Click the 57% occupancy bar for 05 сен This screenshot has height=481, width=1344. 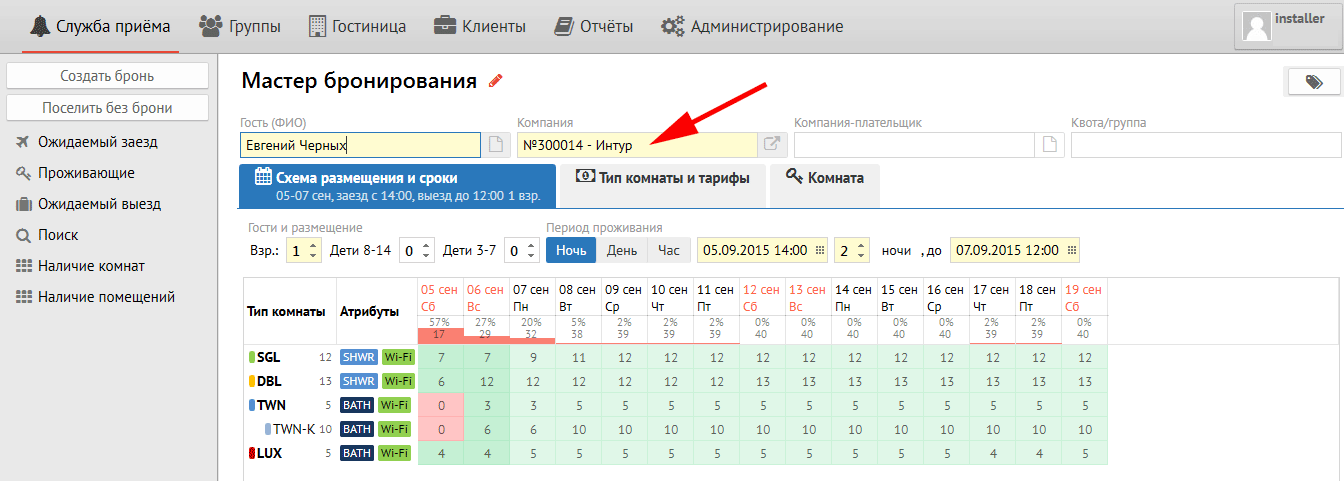440,329
